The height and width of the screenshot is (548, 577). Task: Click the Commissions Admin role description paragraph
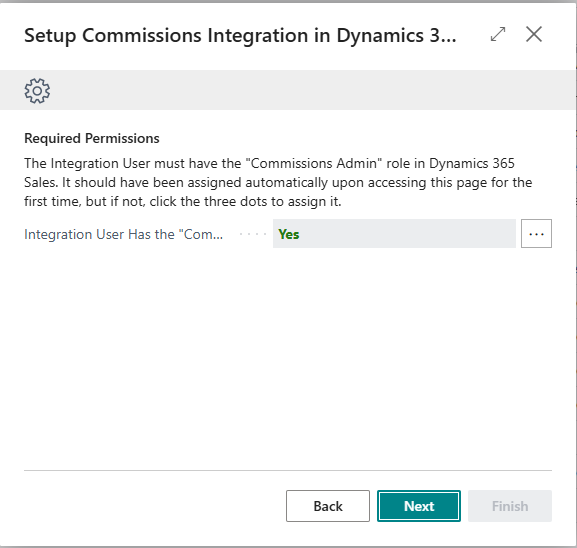tap(278, 182)
